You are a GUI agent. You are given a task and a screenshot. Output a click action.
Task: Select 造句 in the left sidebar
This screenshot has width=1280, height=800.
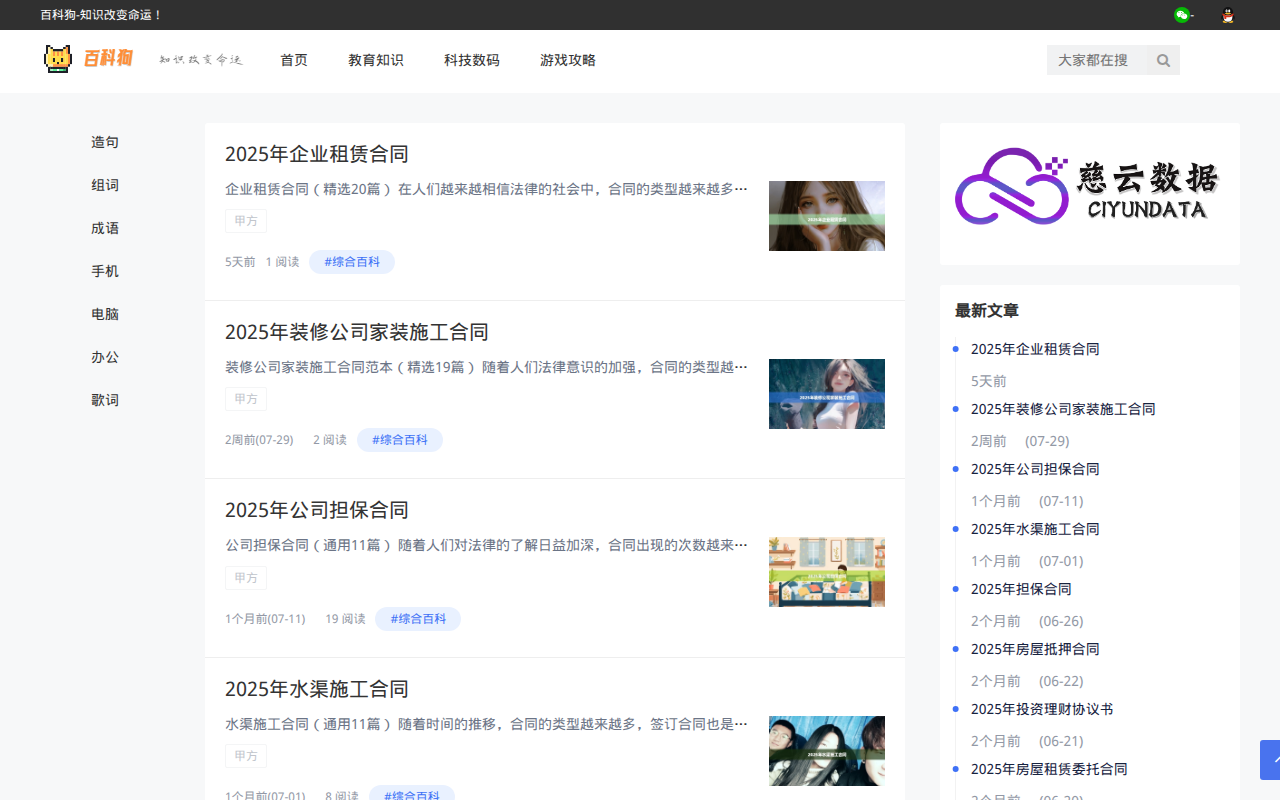(105, 142)
